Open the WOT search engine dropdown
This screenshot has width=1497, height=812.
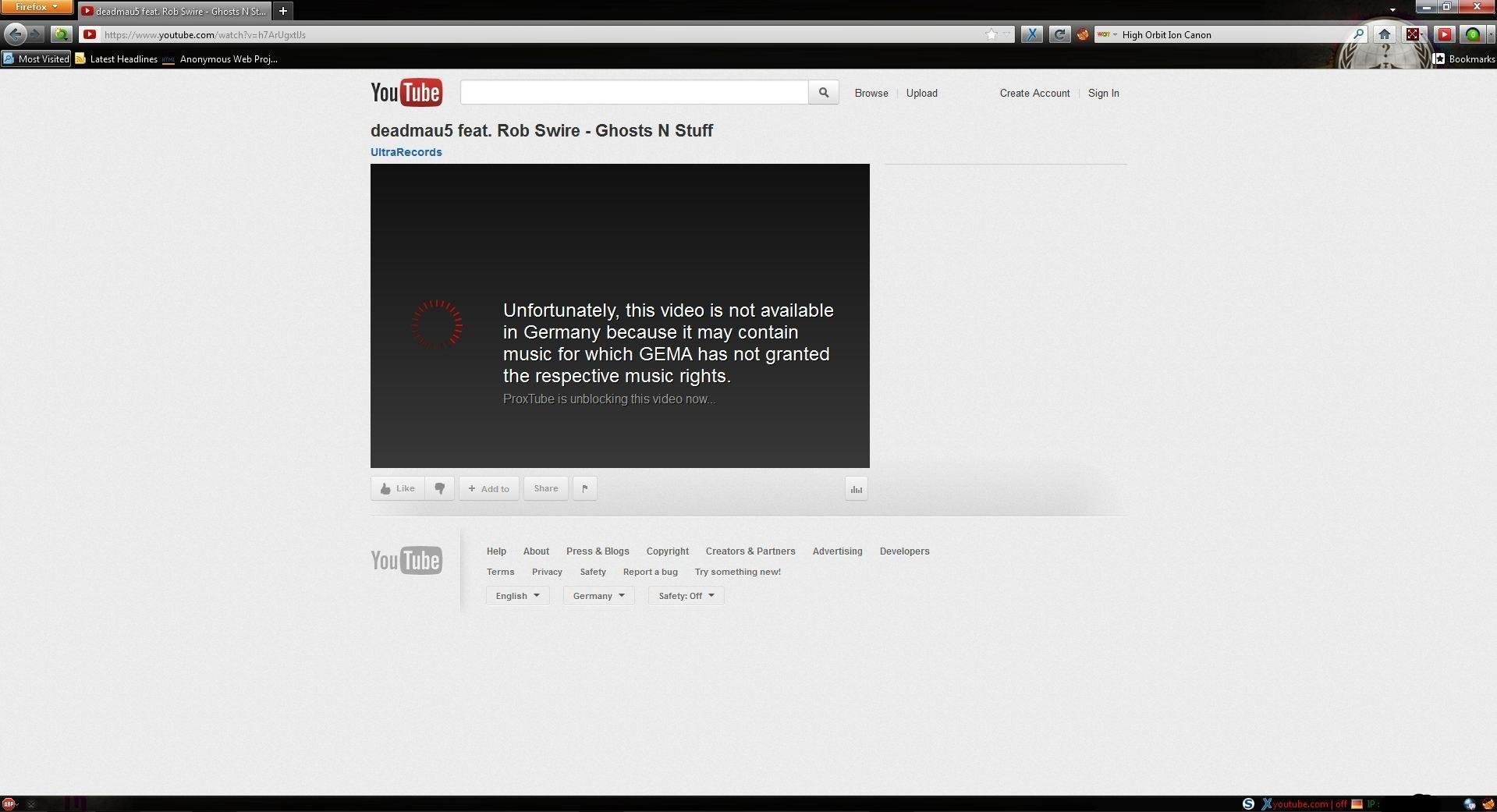pyautogui.click(x=1107, y=34)
